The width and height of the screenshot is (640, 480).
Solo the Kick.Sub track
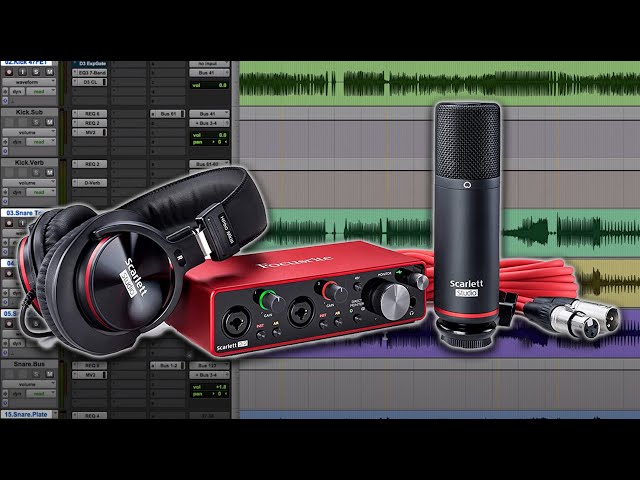36,122
